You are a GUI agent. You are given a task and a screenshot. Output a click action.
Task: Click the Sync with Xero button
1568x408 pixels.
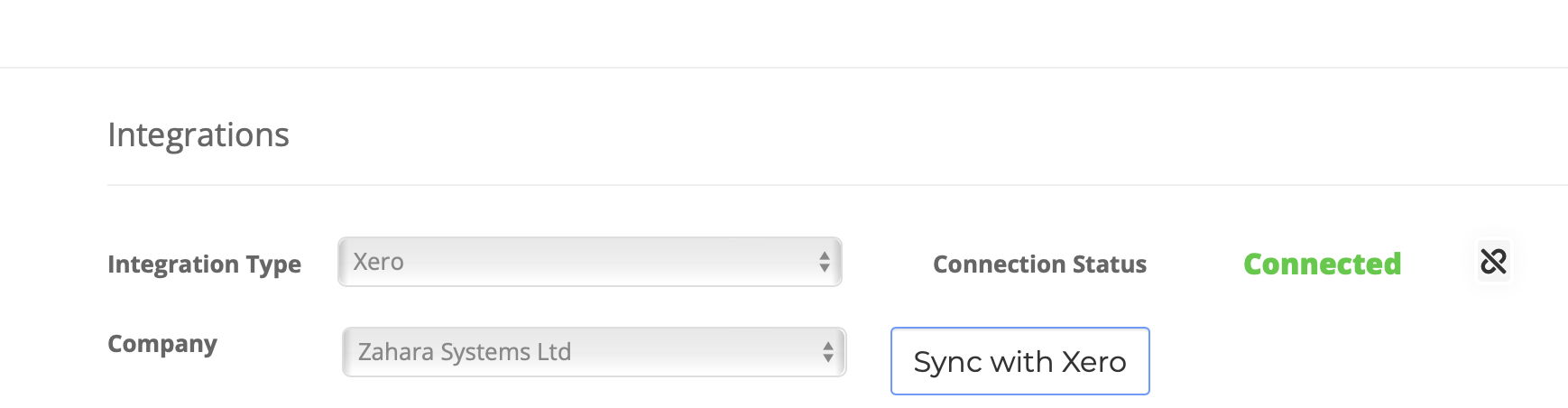(x=1020, y=361)
